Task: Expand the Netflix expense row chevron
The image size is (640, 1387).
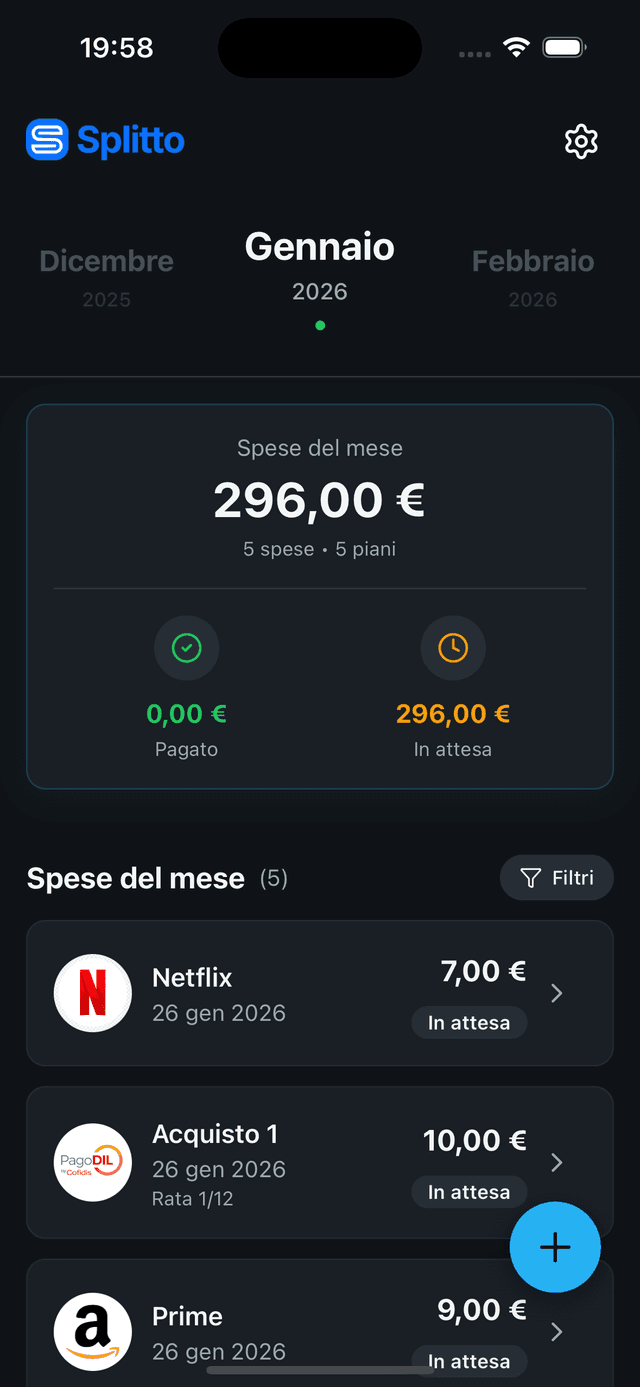Action: click(557, 993)
